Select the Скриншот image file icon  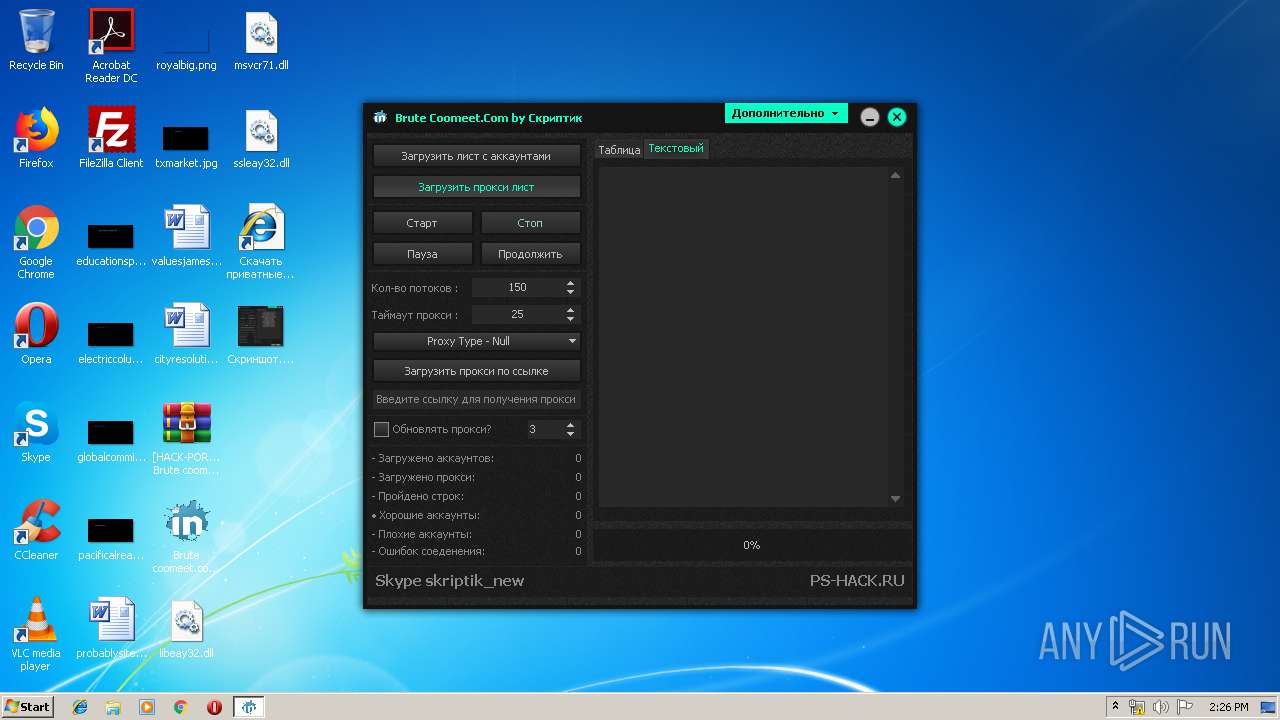[261, 334]
